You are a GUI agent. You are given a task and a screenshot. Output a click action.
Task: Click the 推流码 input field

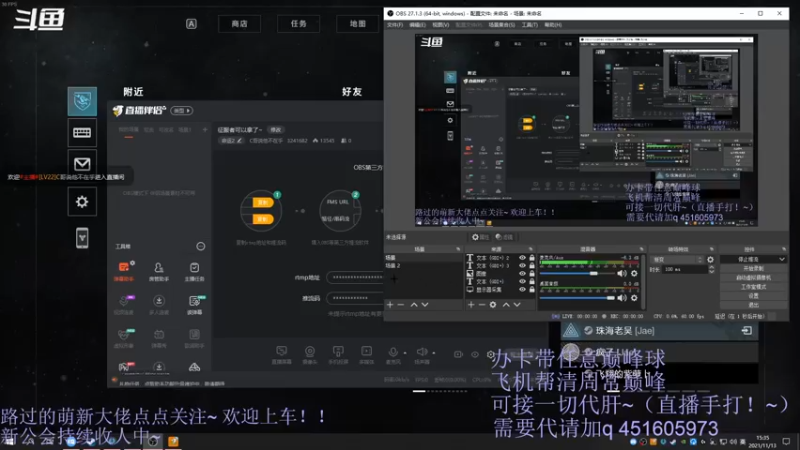[356, 298]
